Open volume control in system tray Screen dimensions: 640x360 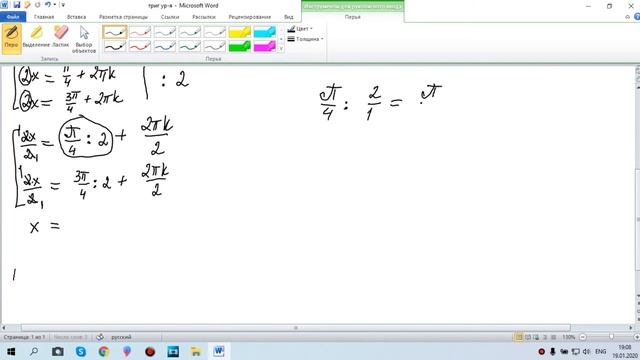tap(587, 351)
